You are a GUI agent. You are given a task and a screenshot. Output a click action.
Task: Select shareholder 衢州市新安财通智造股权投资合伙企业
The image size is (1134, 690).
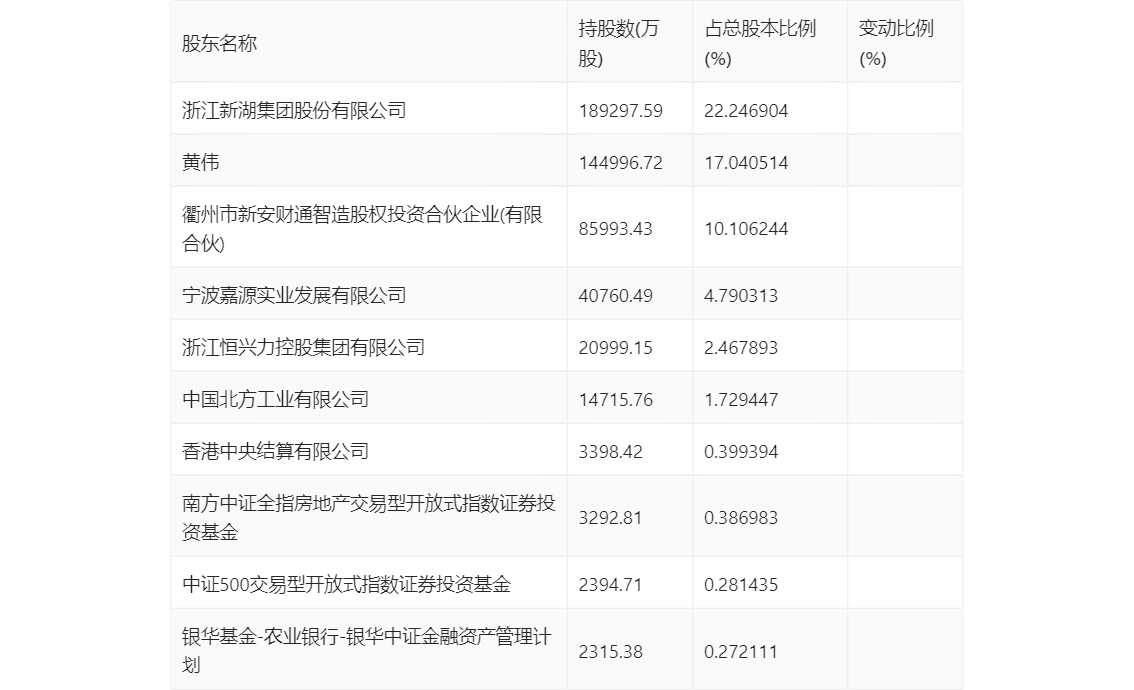pyautogui.click(x=362, y=229)
